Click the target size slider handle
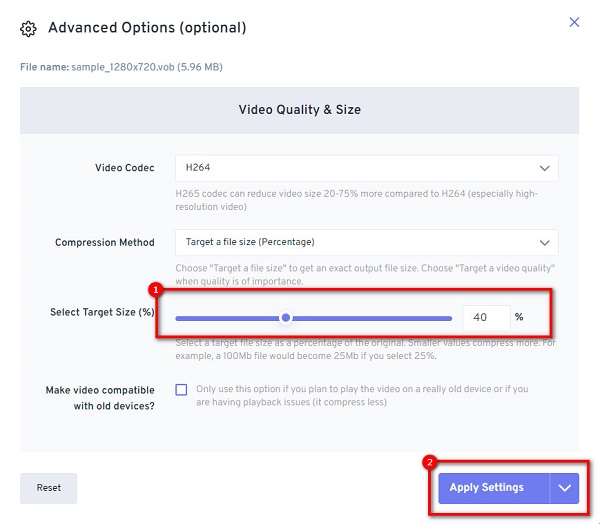 tap(285, 318)
